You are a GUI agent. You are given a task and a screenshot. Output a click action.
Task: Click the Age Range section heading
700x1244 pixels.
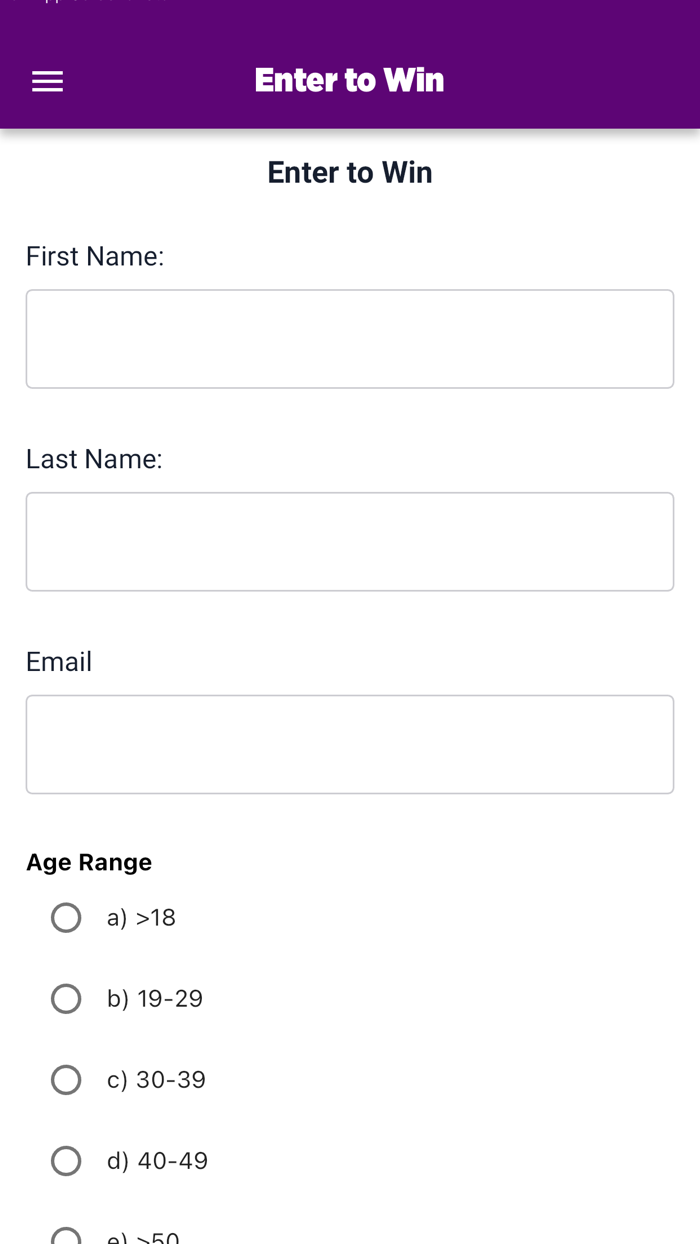(x=89, y=862)
